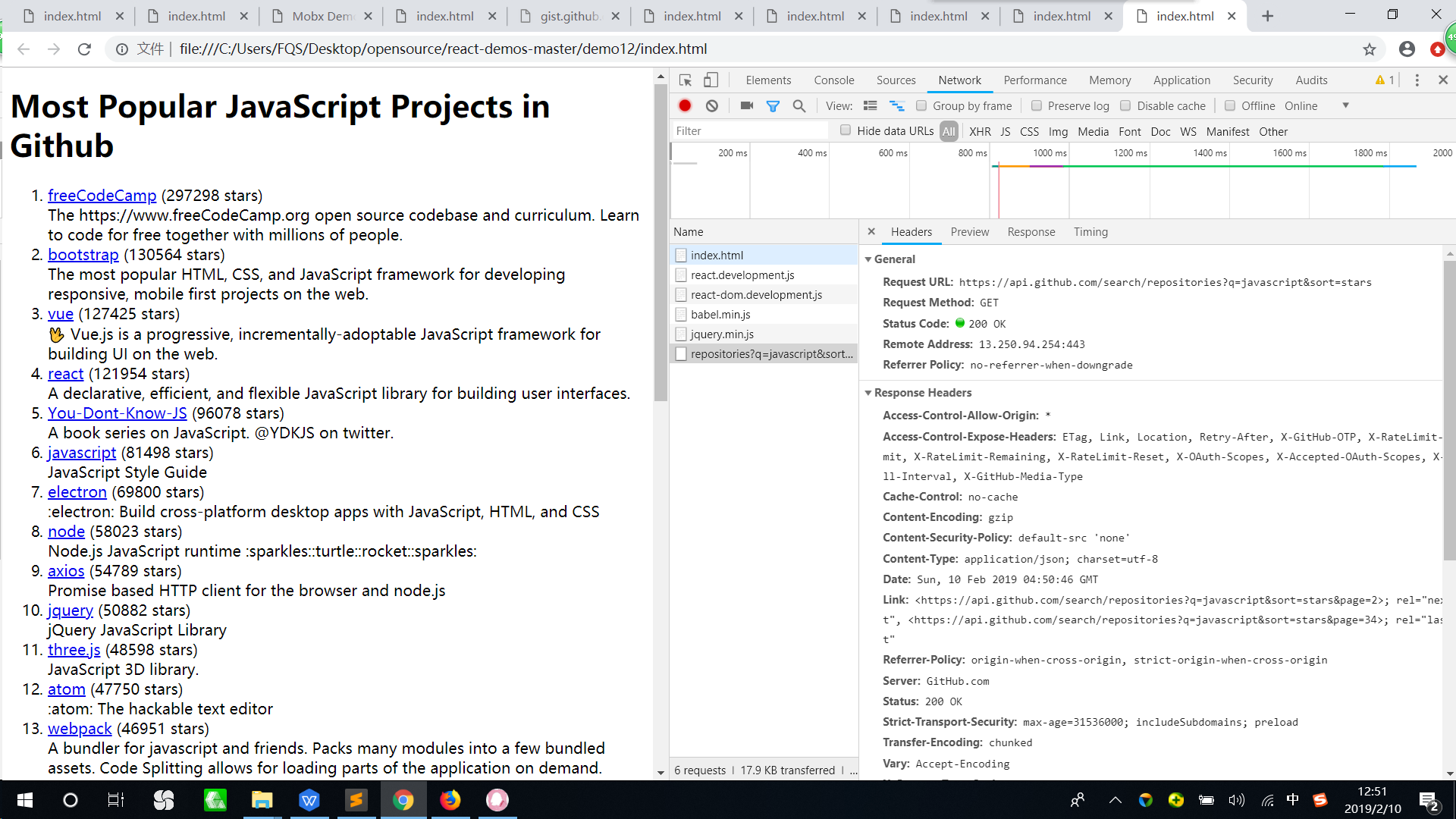1456x819 pixels.
Task: Open the Chrome profile avatar icon
Action: pos(1407,49)
